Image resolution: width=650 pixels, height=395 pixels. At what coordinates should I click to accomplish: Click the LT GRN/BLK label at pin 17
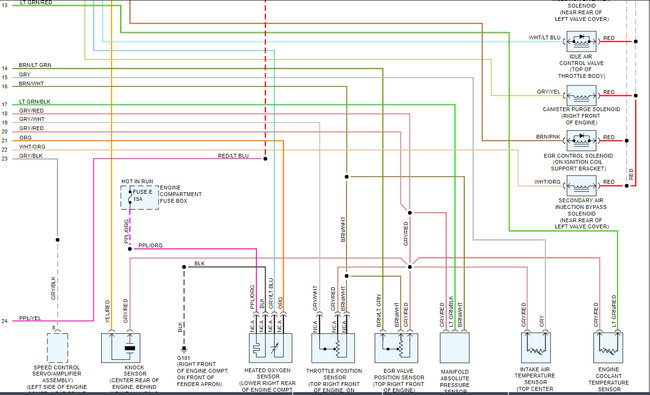coord(34,102)
